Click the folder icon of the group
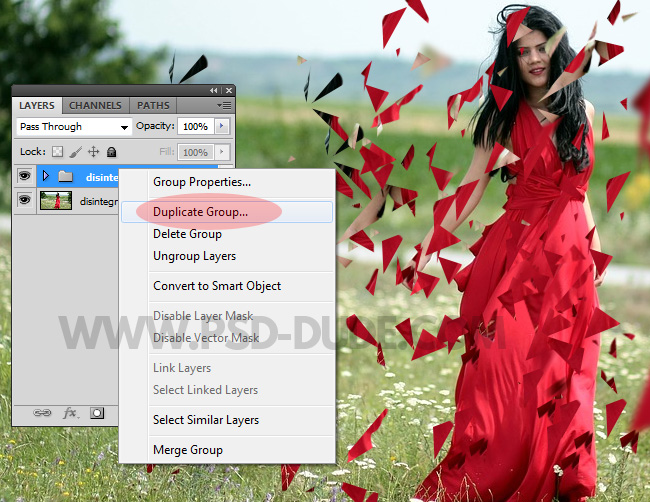Viewport: 650px width, 502px height. [65, 177]
